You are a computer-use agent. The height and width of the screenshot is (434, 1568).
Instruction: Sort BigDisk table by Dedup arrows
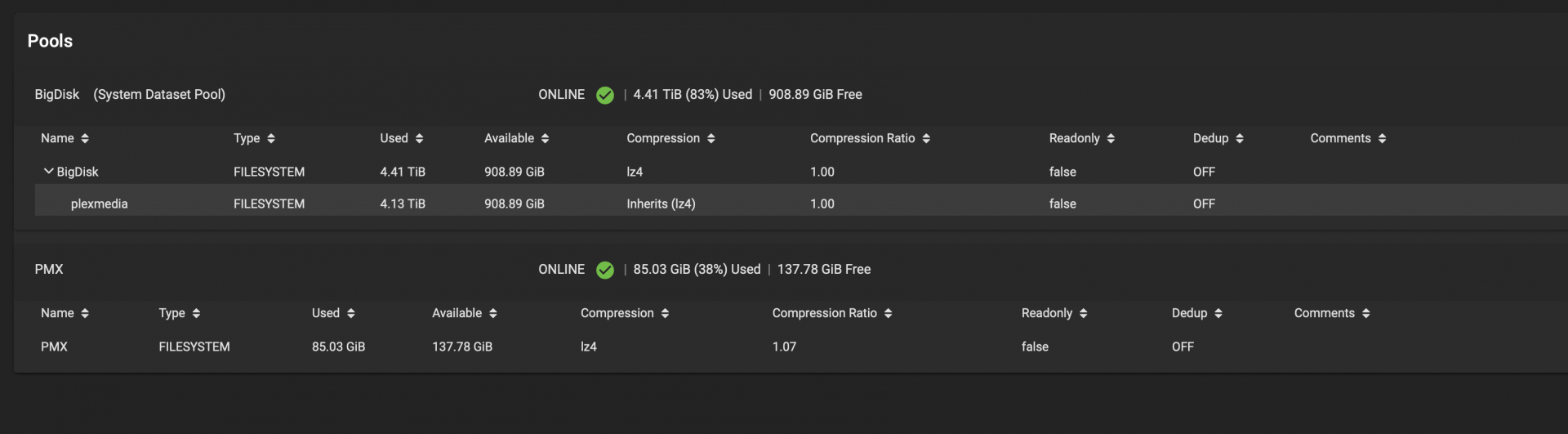coord(1240,139)
